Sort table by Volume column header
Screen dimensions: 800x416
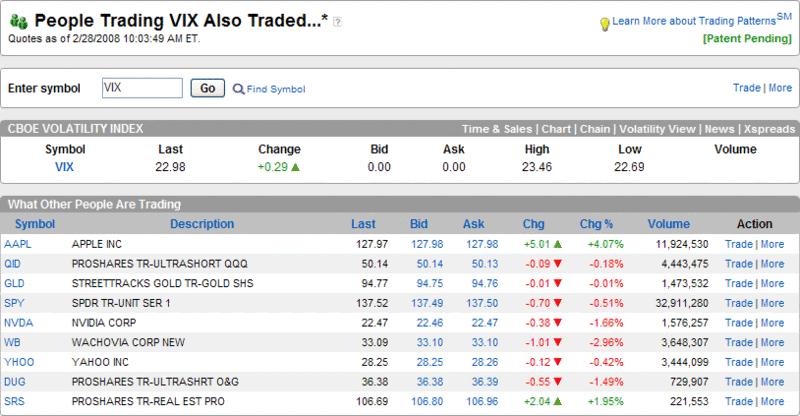click(668, 224)
